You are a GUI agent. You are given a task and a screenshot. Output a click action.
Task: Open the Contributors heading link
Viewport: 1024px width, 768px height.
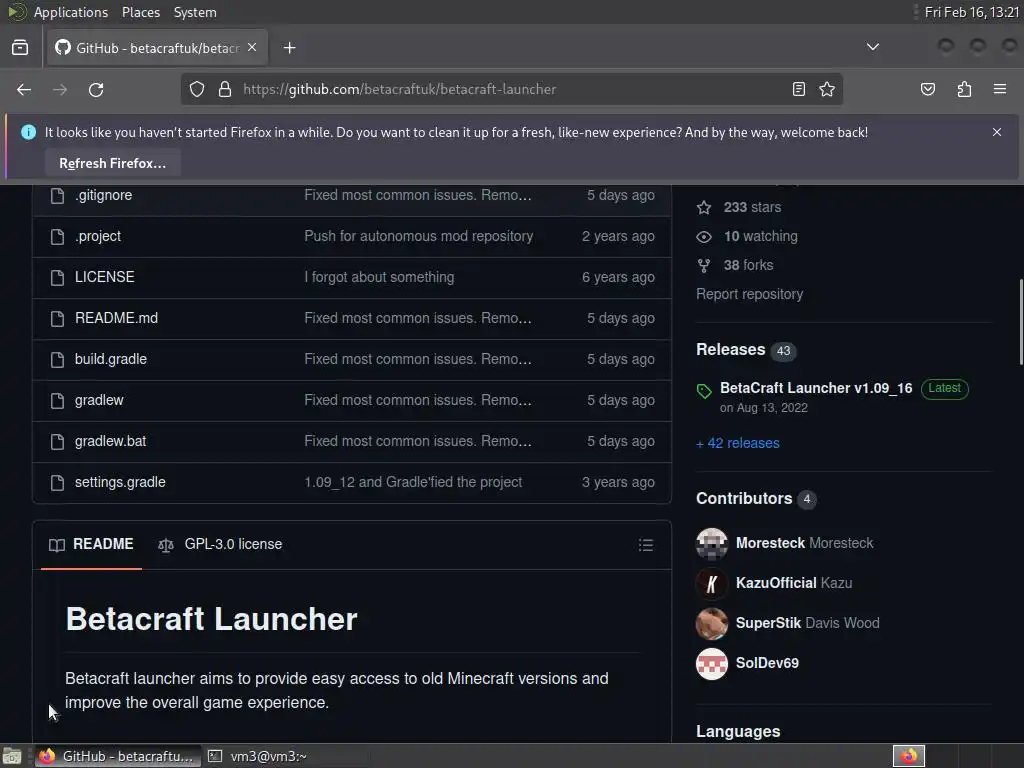(744, 498)
